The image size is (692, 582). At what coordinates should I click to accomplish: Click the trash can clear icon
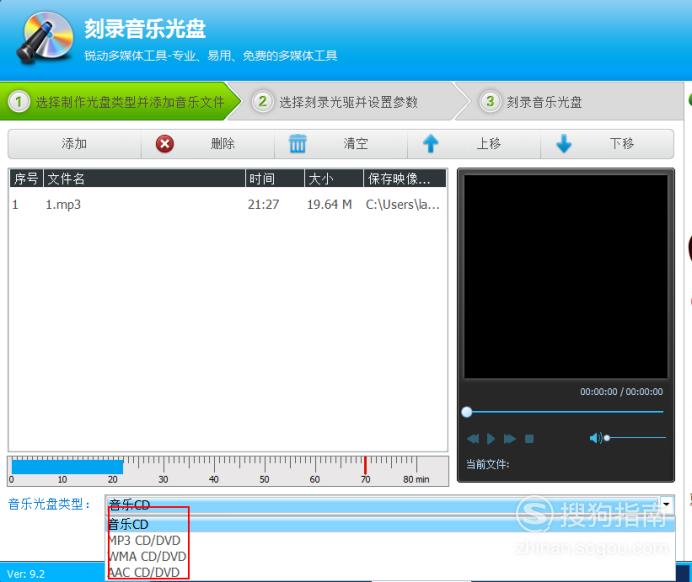tap(297, 144)
